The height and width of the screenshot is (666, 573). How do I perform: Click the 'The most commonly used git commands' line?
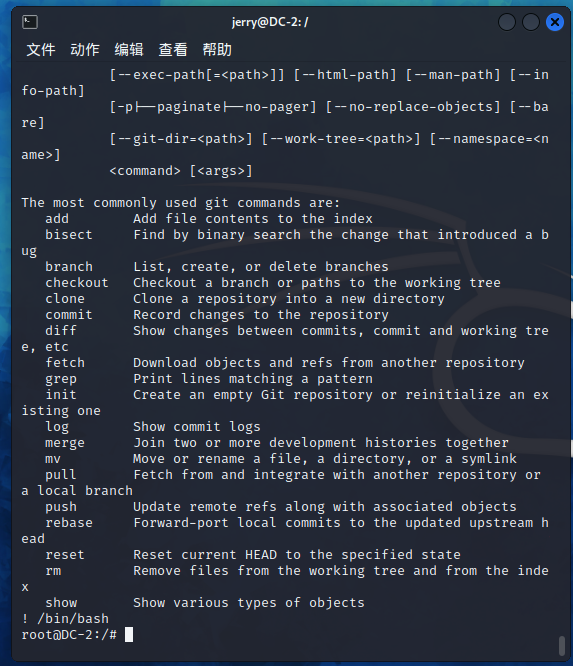tap(181, 203)
